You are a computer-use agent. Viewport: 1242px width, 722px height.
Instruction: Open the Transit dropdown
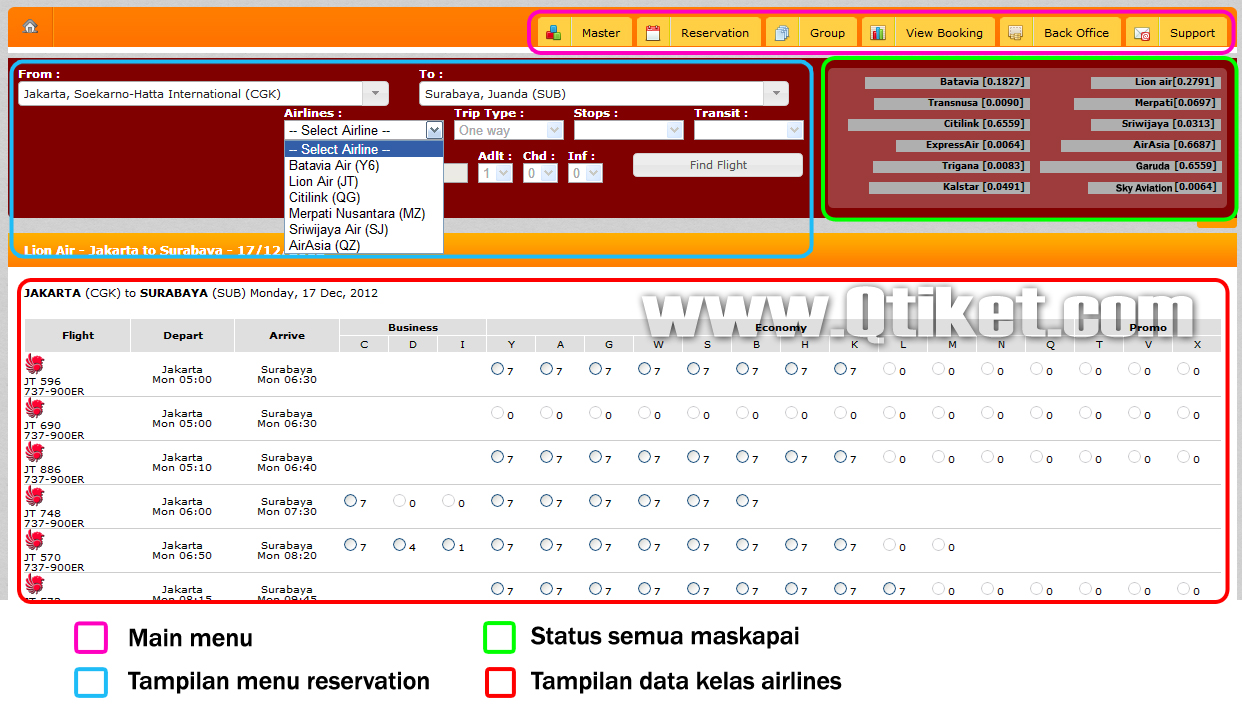[749, 130]
